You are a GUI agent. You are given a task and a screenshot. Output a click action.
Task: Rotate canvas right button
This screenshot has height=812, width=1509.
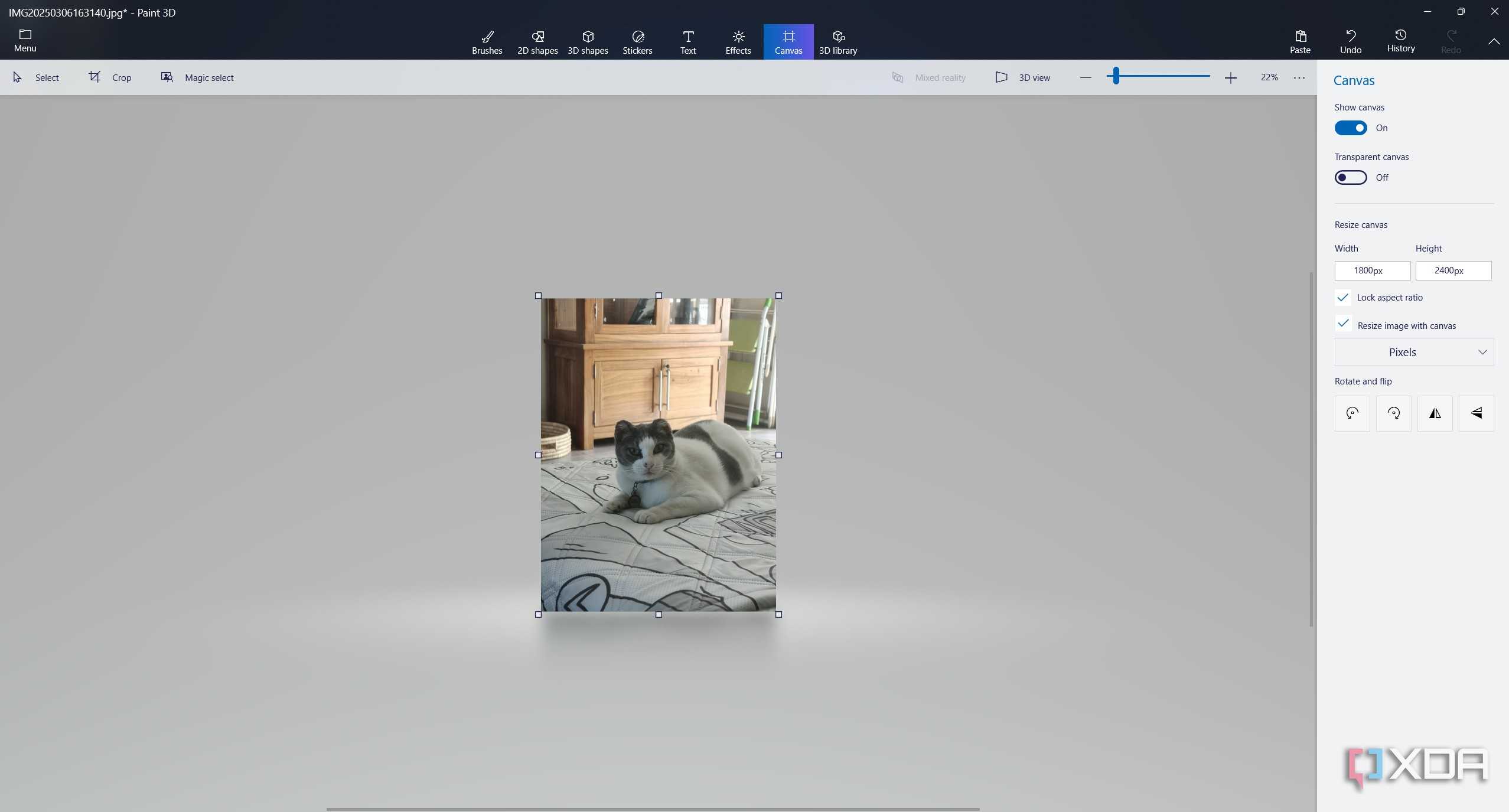pyautogui.click(x=1393, y=413)
